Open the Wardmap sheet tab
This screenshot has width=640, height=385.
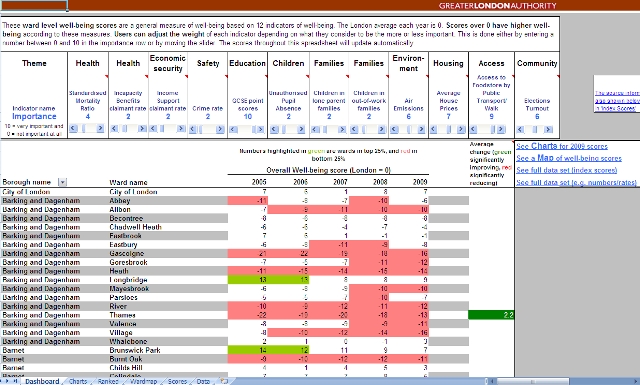click(x=143, y=381)
